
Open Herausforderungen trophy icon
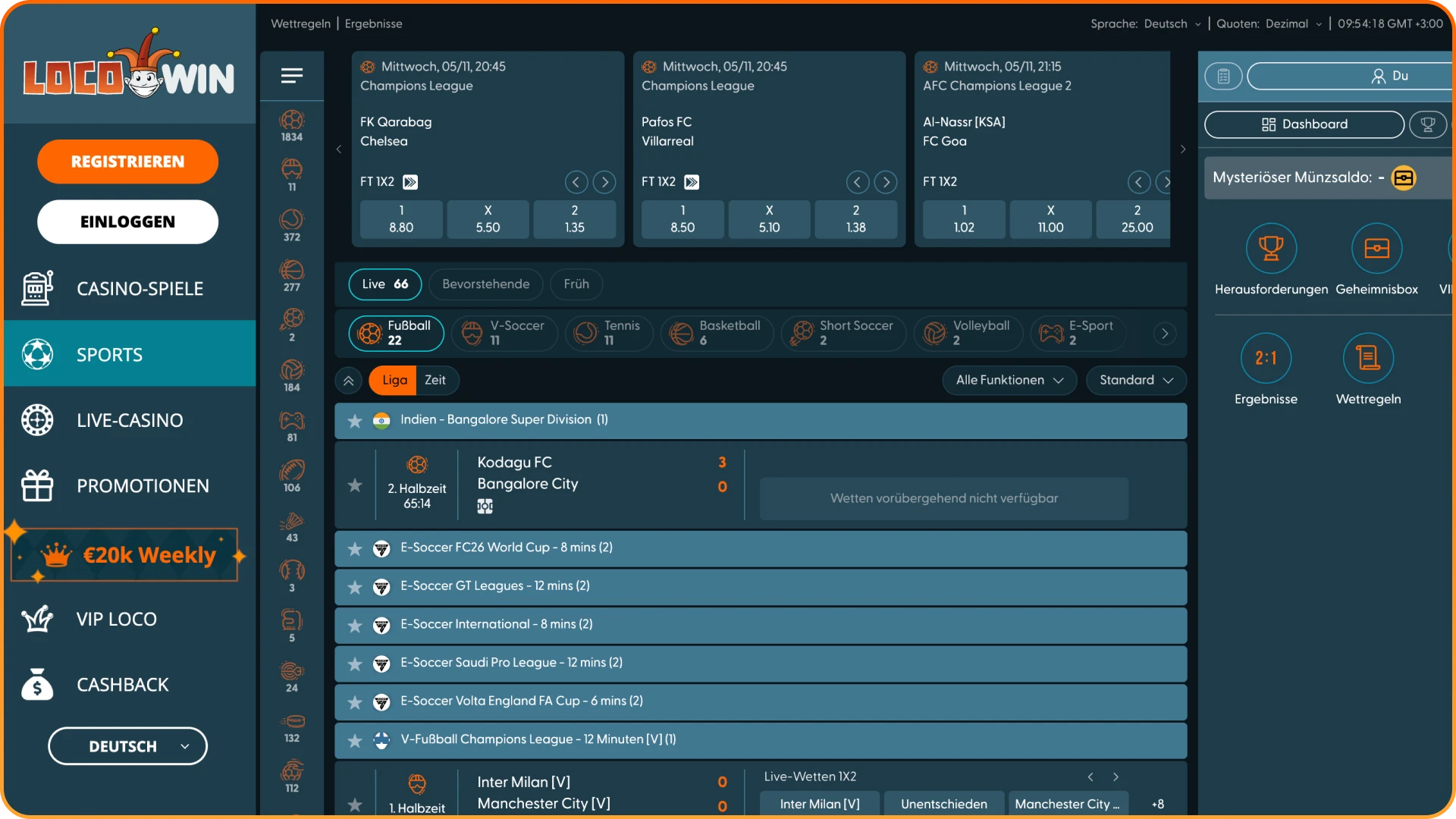1271,248
